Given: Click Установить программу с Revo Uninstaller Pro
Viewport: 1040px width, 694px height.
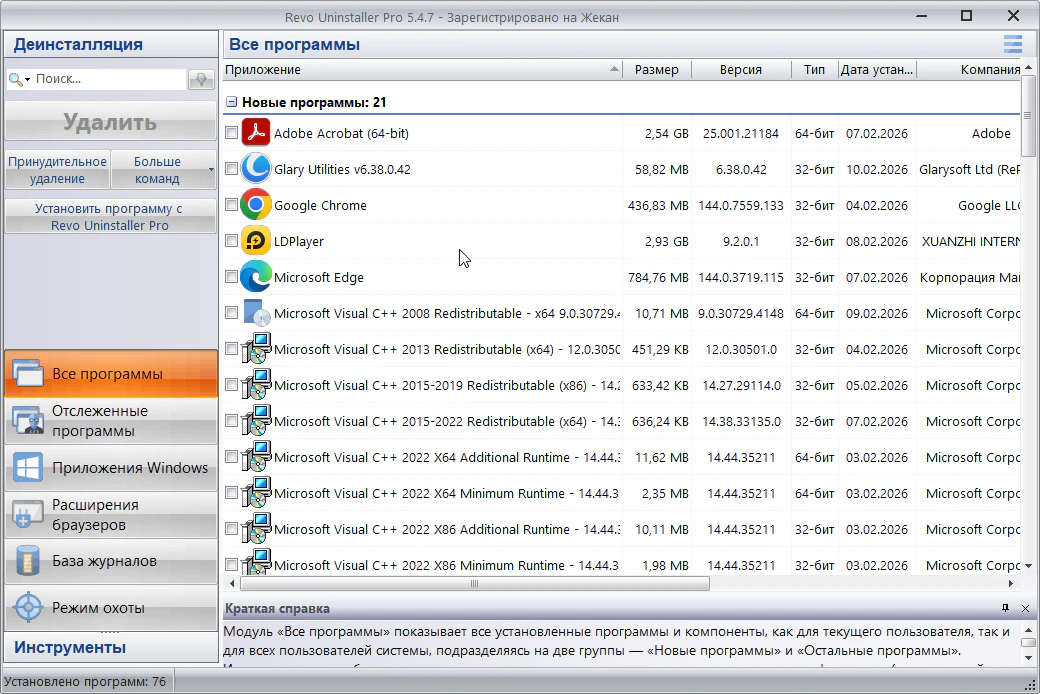Looking at the screenshot, I should click(109, 217).
